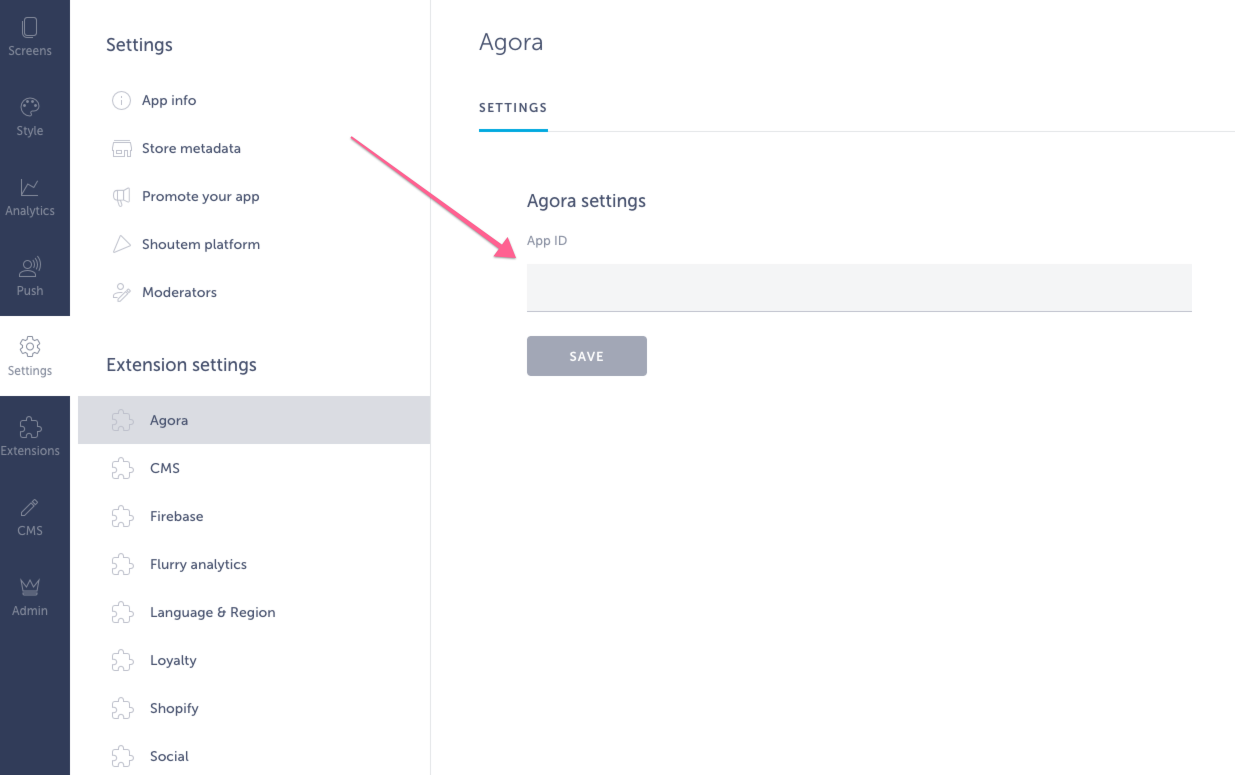Open Push notifications section
Viewport: 1235px width, 775px height.
[x=30, y=277]
